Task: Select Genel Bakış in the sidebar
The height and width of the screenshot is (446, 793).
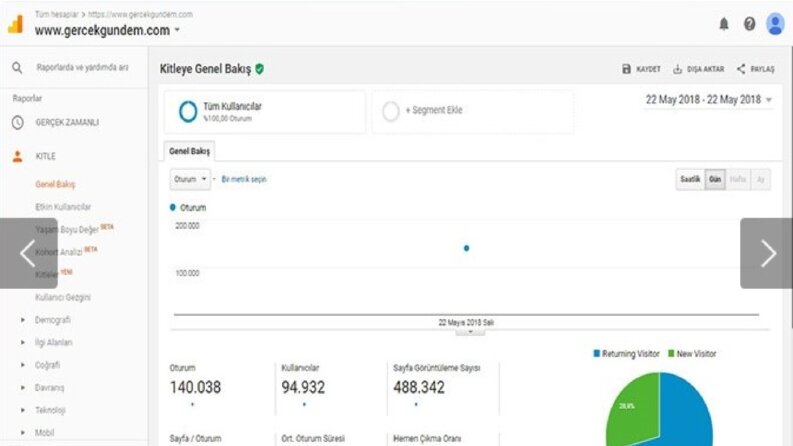Action: pos(55,184)
